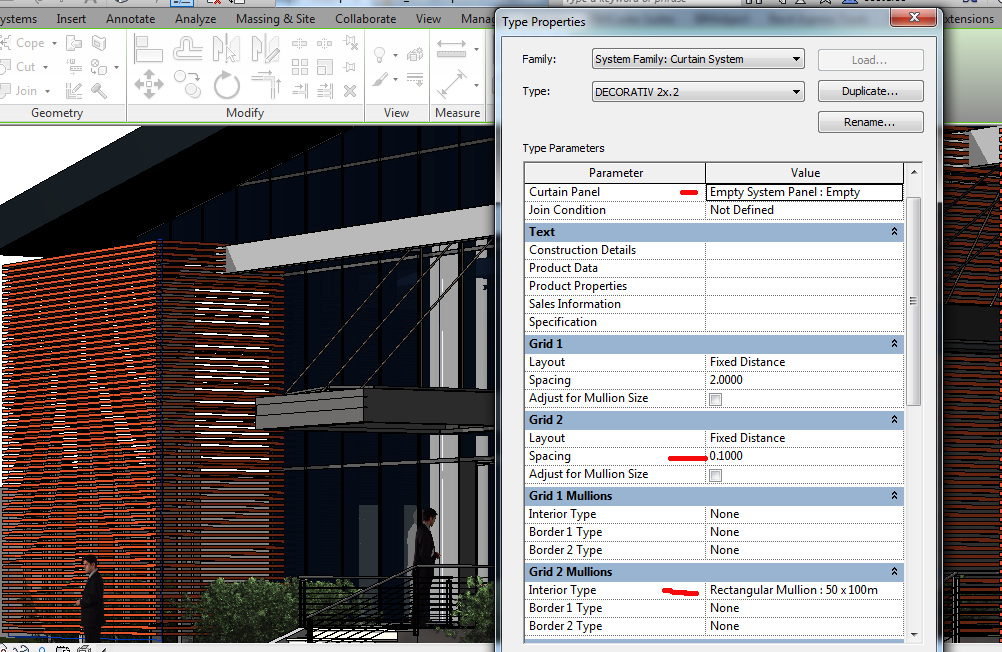Open the Paint tool dropdown arrow

(x=116, y=67)
